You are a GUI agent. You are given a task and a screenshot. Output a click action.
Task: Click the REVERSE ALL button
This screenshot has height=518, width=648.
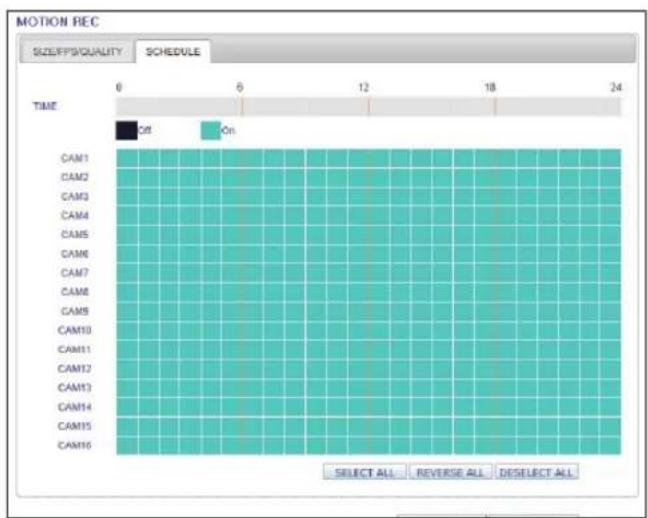click(x=450, y=472)
